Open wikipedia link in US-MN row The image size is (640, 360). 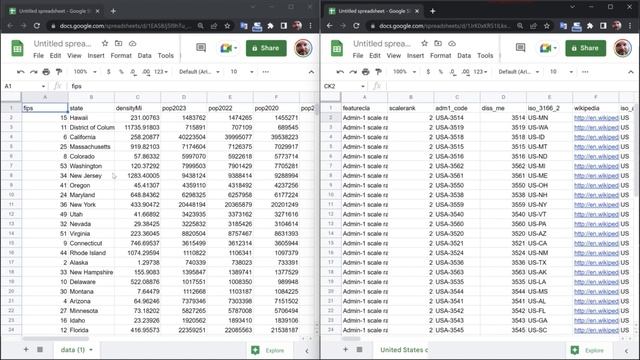[596, 118]
